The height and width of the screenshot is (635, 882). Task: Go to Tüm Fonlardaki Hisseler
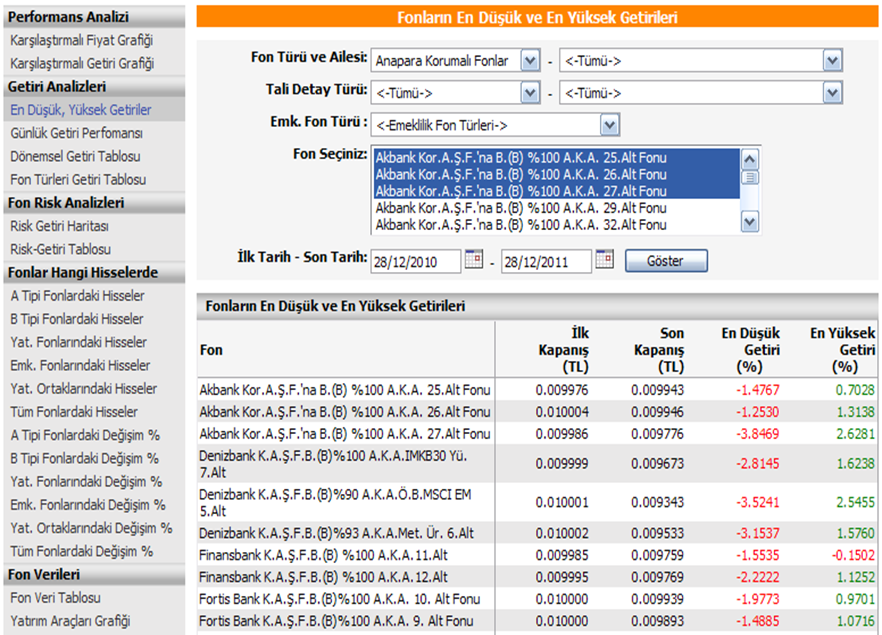[74, 412]
